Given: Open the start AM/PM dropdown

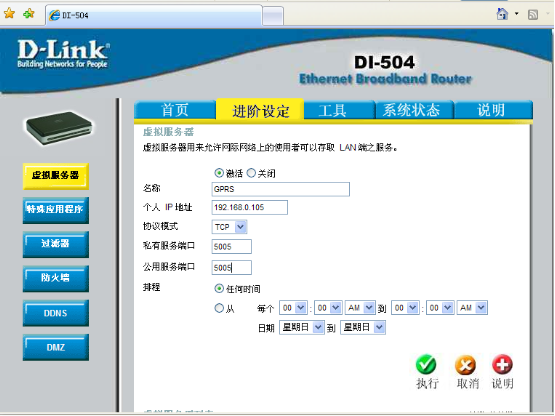Looking at the screenshot, I should click(360, 308).
